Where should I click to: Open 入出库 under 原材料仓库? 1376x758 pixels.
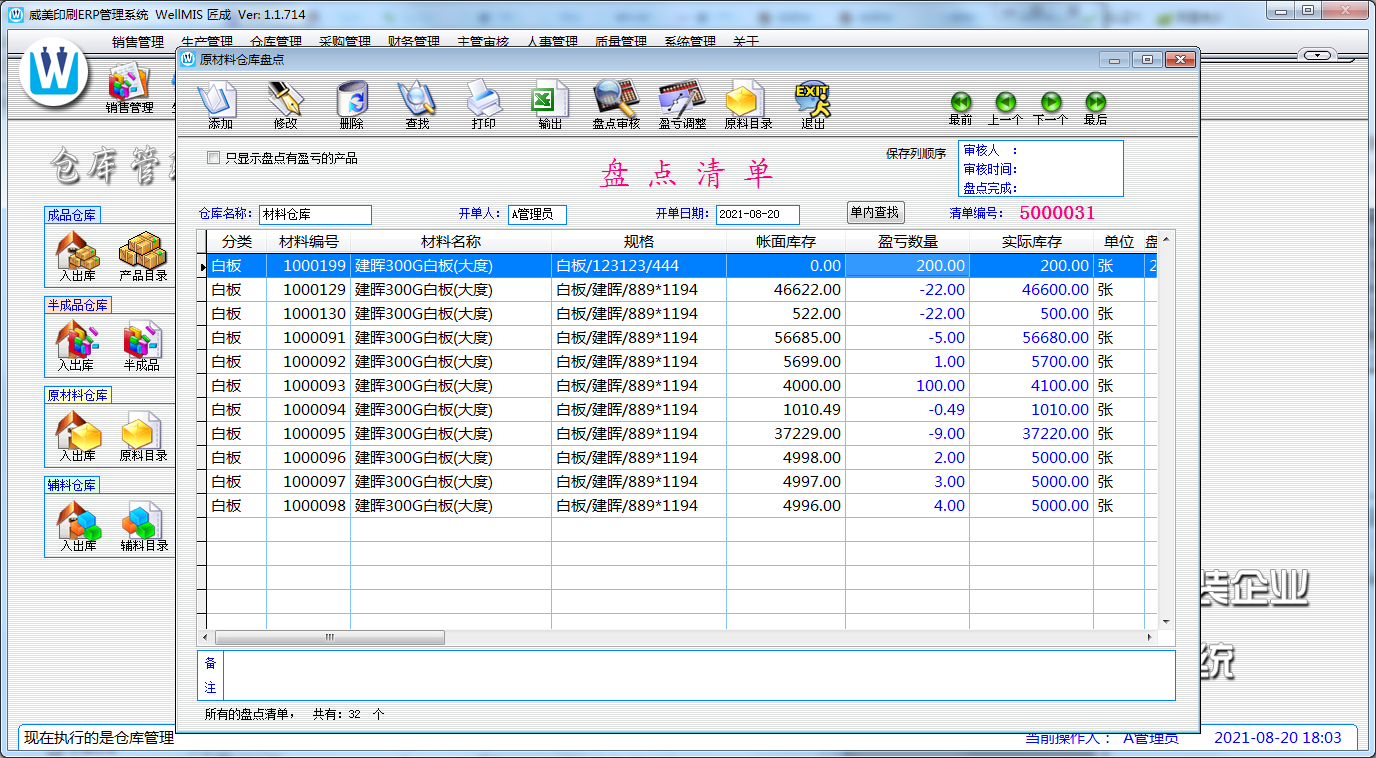coord(77,437)
